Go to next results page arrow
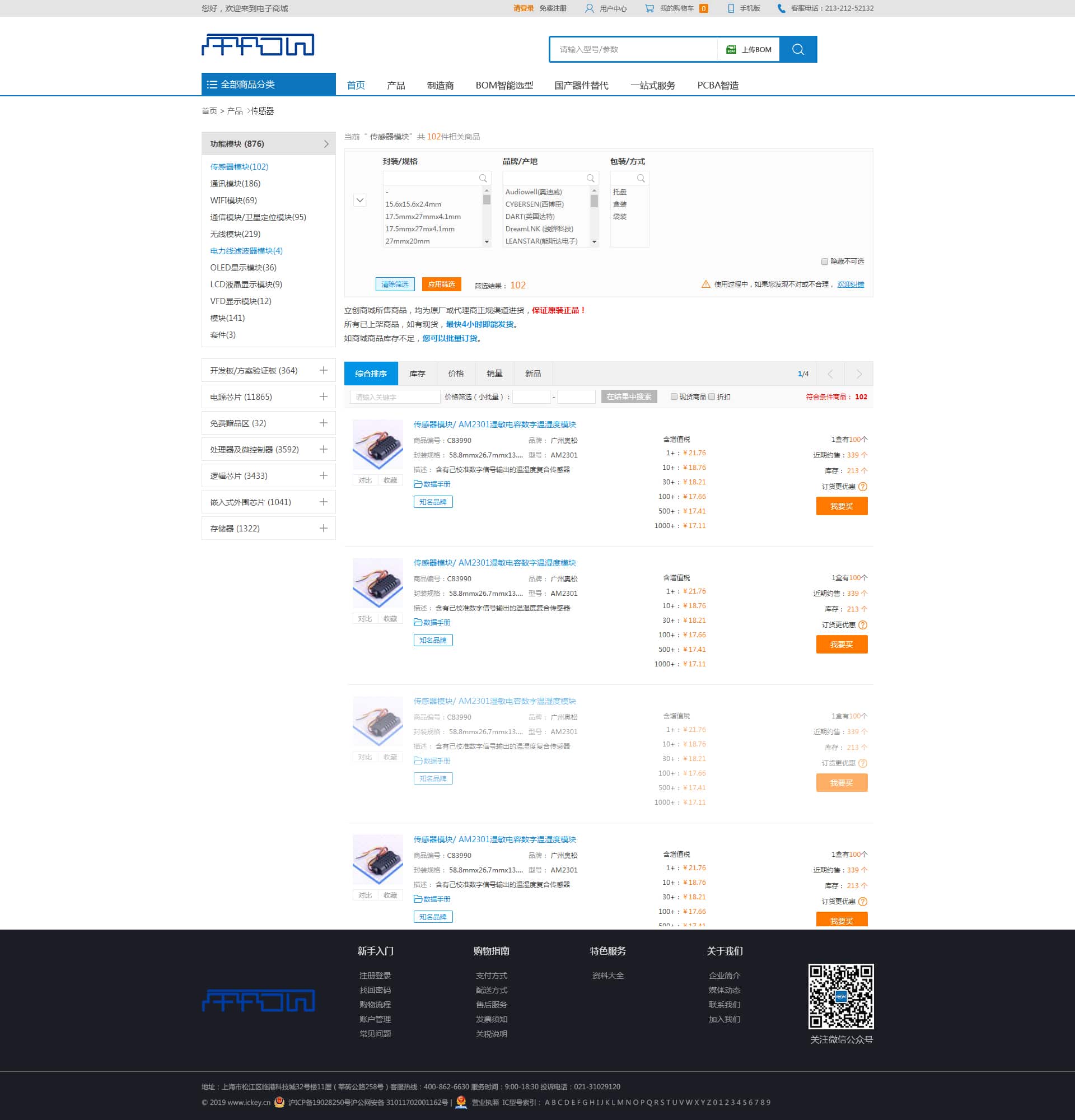Viewport: 1075px width, 1120px height. tap(858, 374)
